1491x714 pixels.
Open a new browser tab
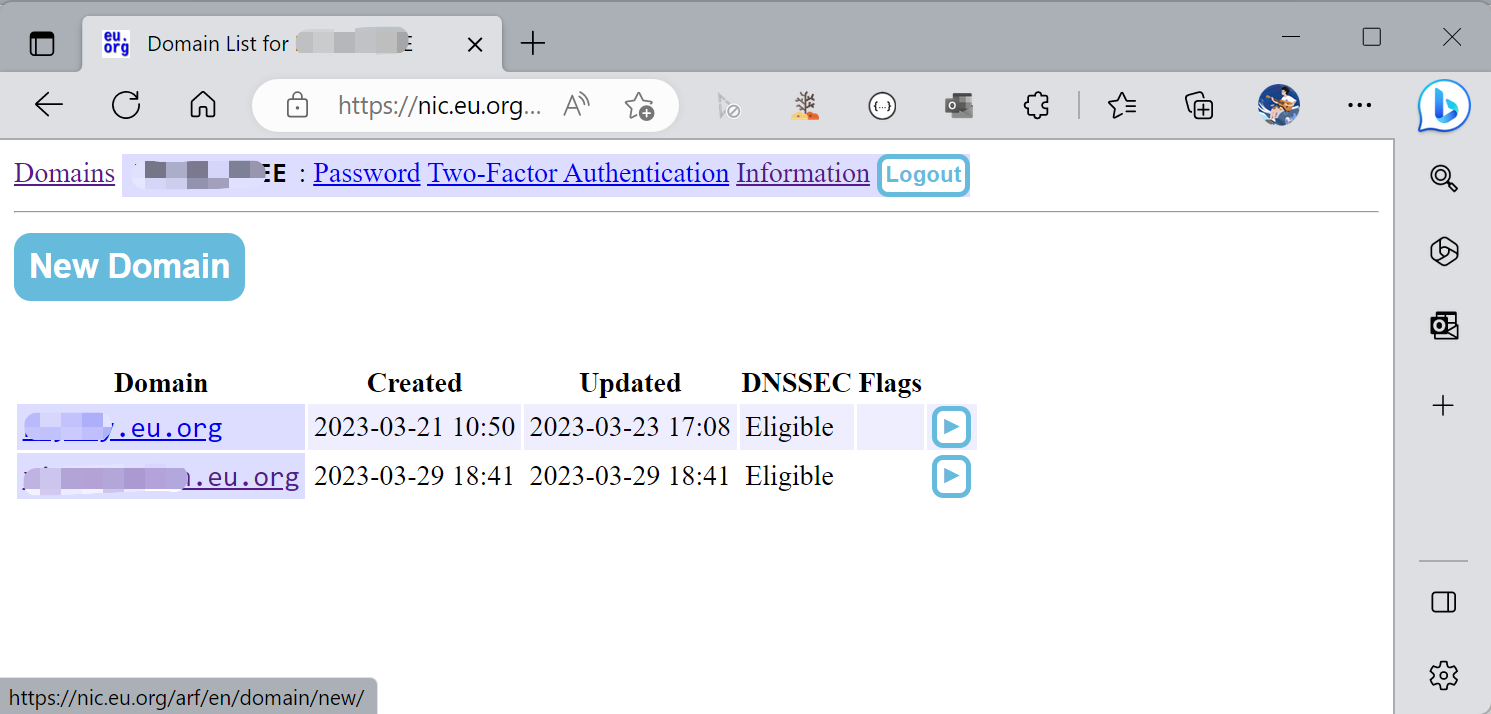pos(534,44)
